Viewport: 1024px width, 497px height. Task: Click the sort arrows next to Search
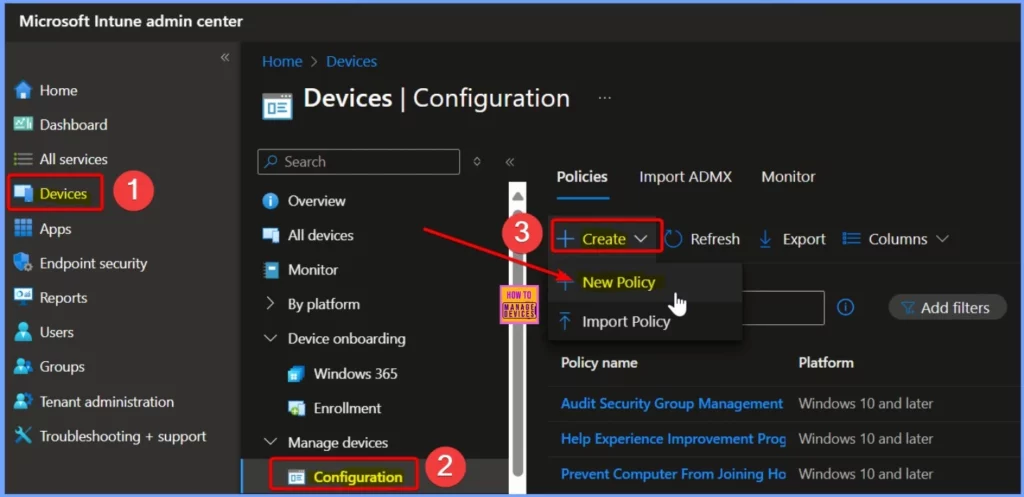point(477,161)
